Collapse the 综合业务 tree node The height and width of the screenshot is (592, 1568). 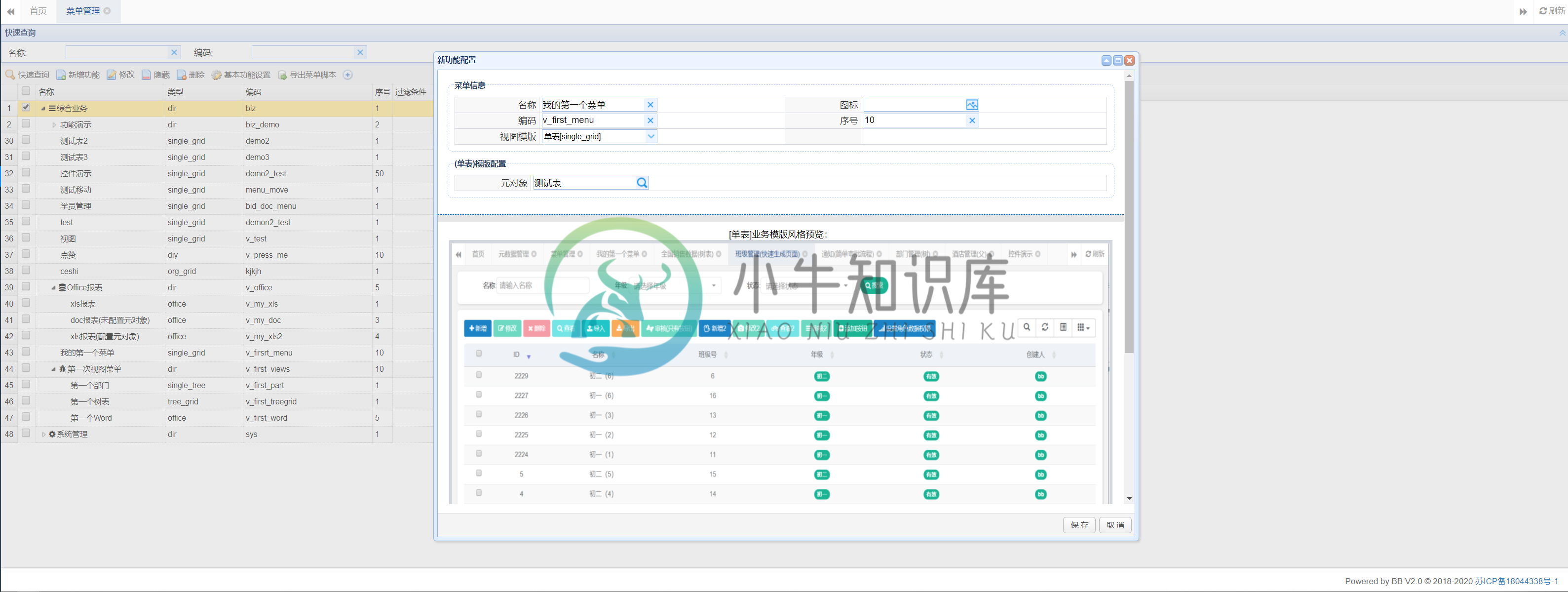[43, 109]
